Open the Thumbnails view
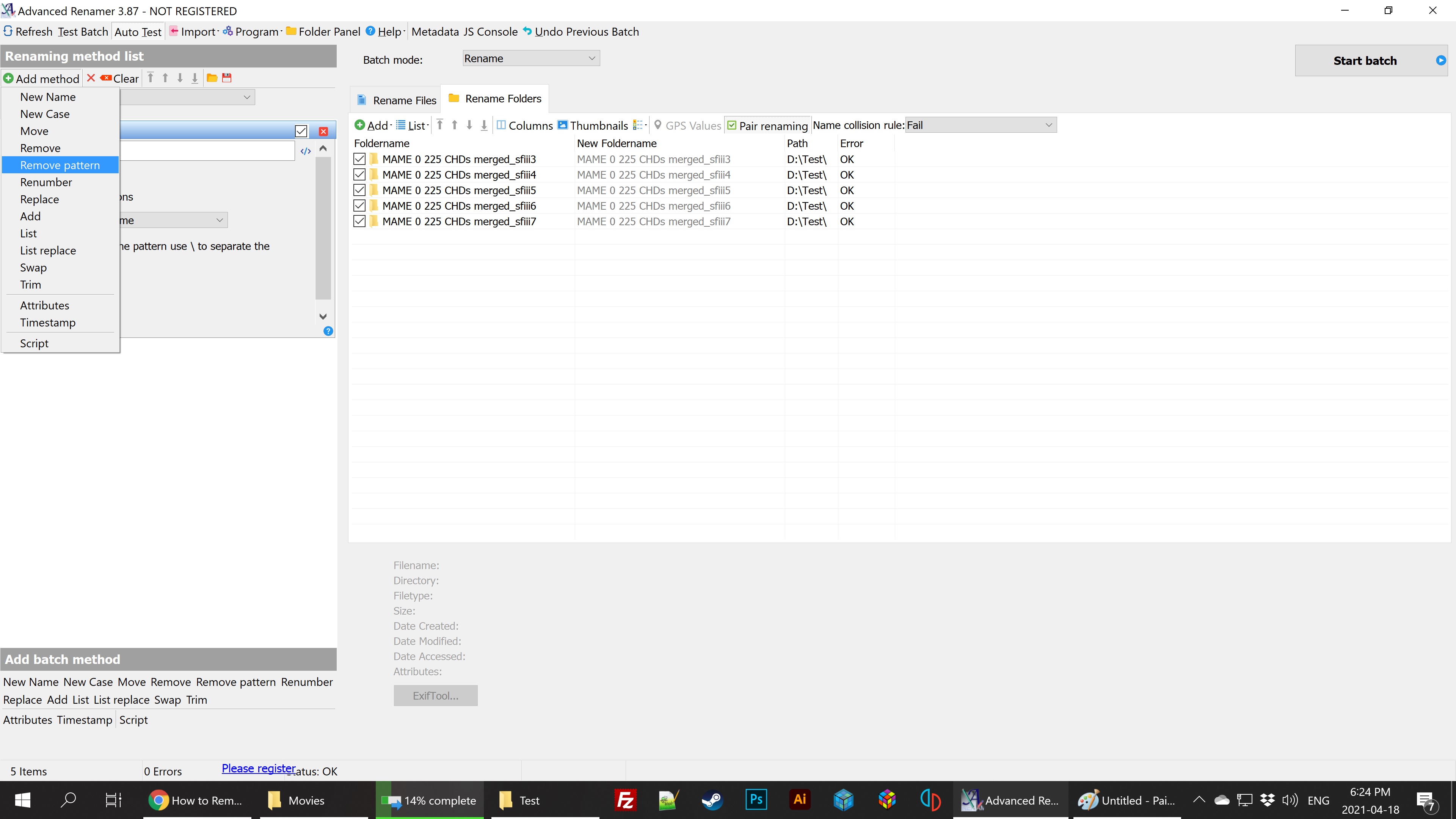This screenshot has height=819, width=1456. pos(593,126)
